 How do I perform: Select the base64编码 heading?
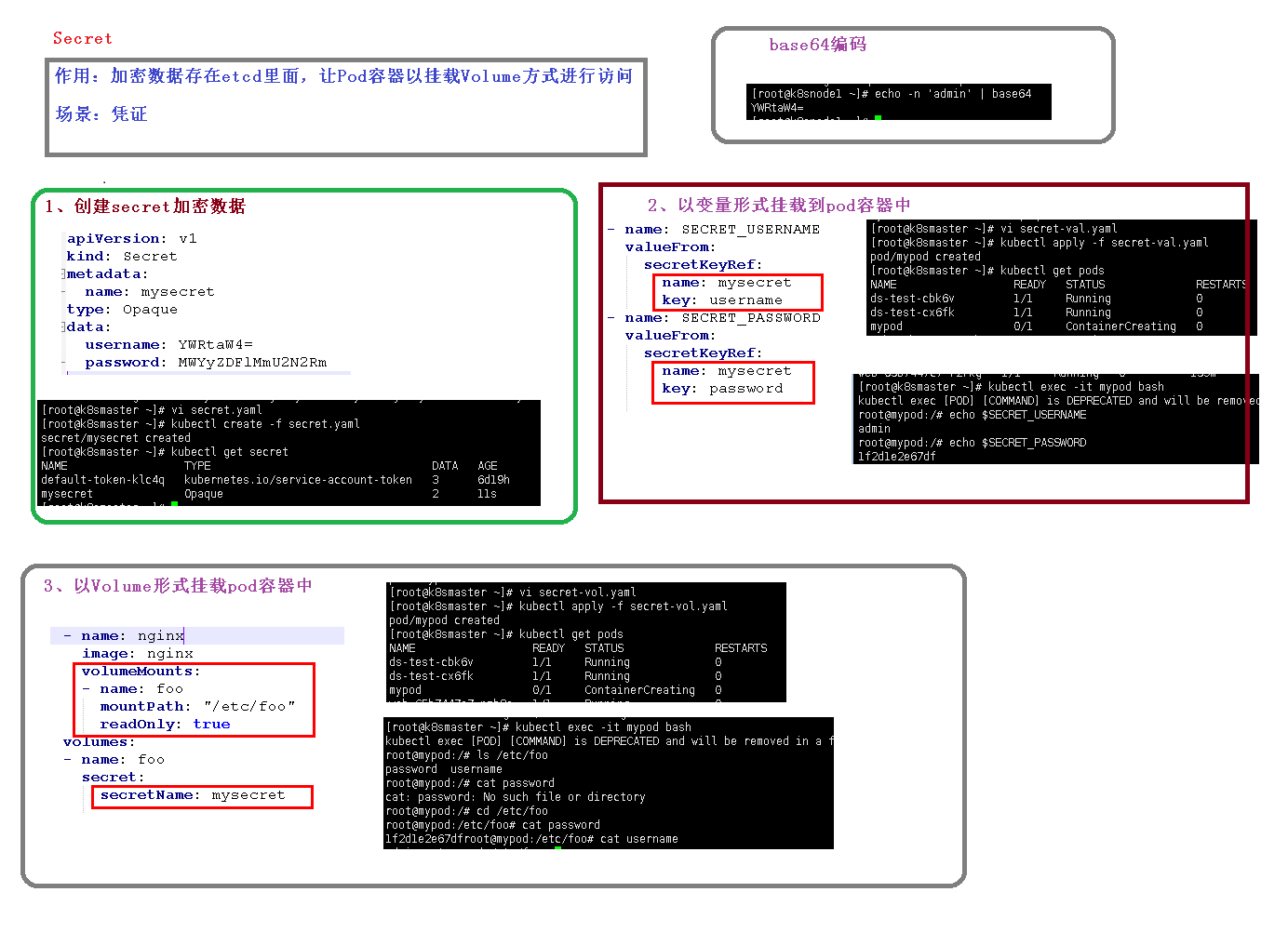click(817, 45)
